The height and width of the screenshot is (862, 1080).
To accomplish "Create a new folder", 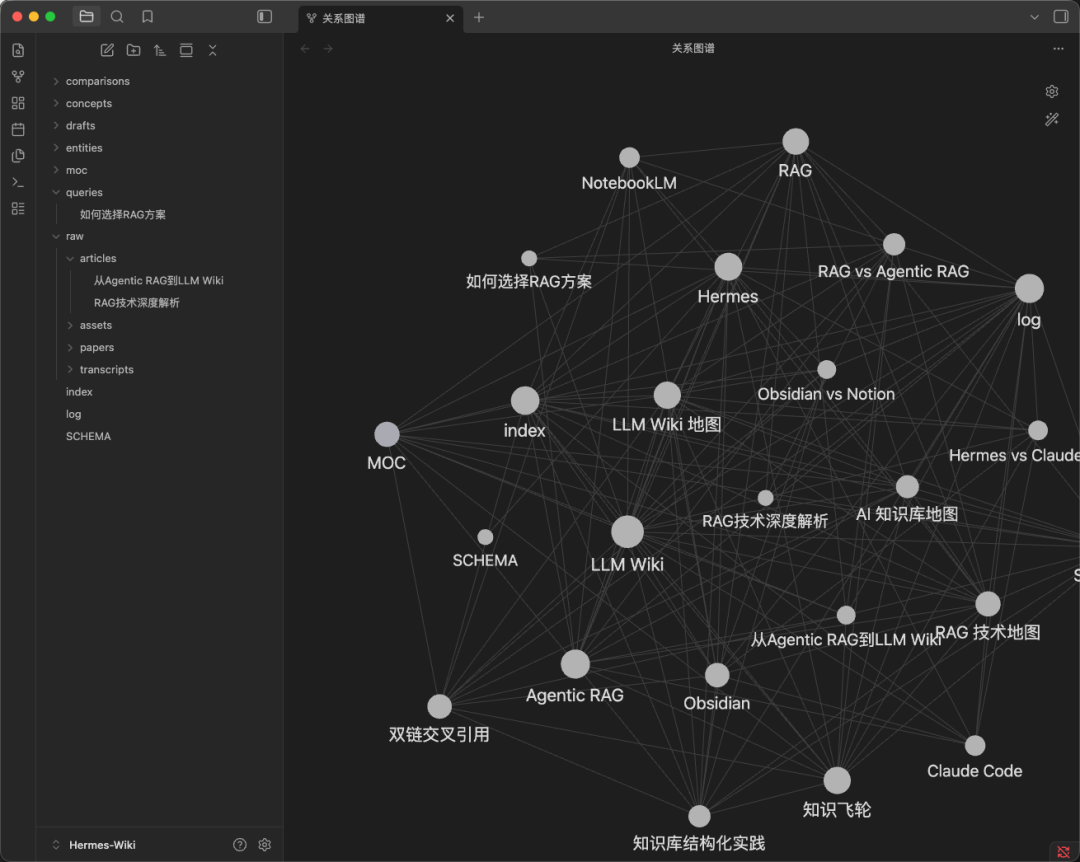I will [134, 50].
